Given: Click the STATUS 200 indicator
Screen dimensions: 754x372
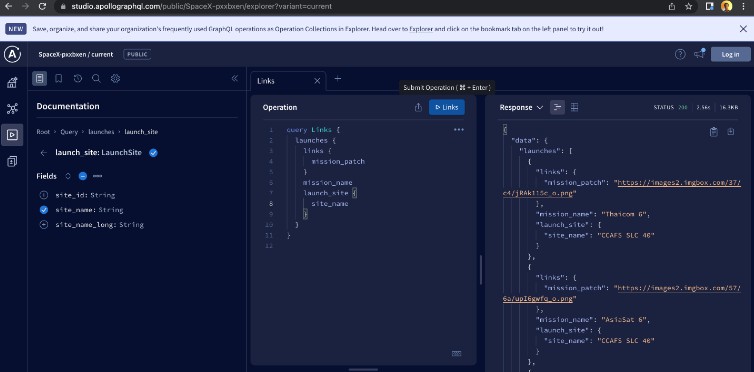Looking at the screenshot, I should 670,108.
